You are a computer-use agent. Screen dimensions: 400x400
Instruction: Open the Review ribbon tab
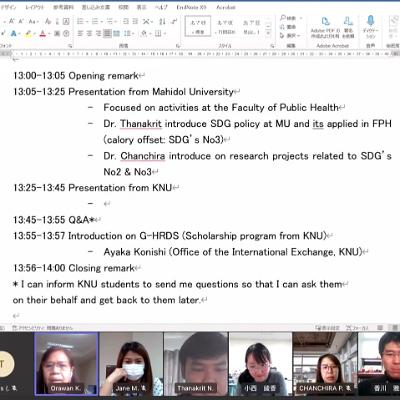tap(123, 7)
